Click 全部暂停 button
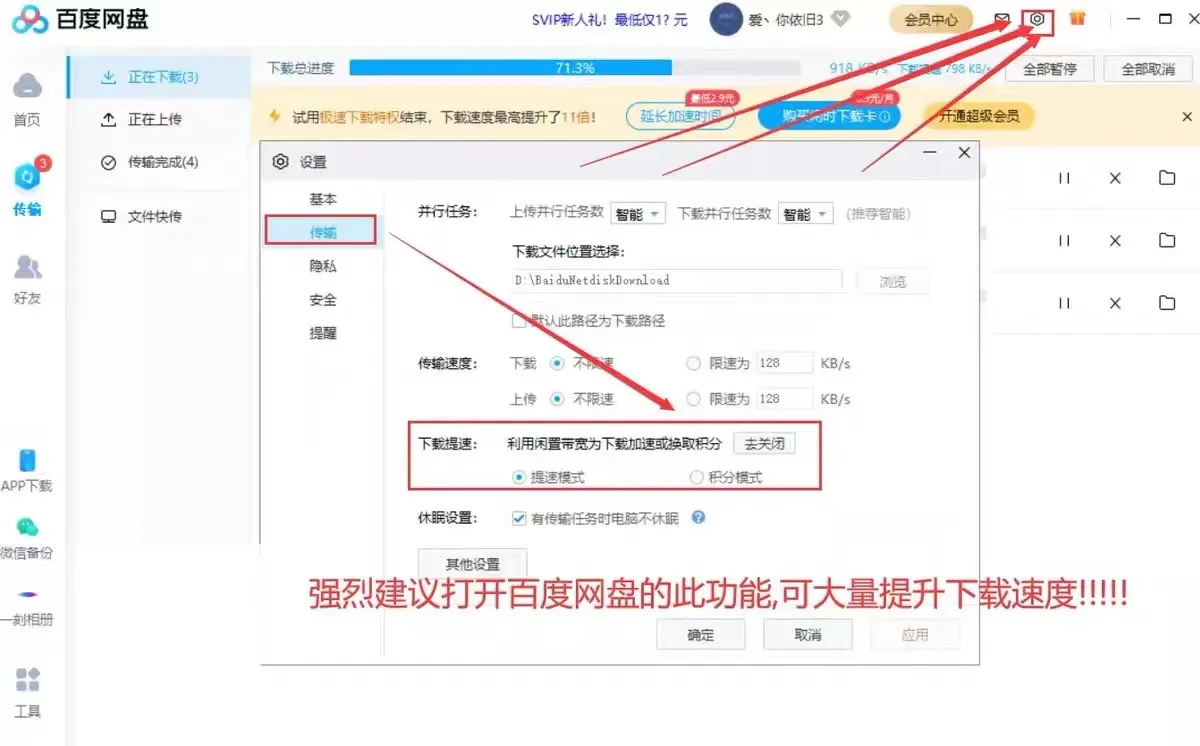 pos(1049,69)
